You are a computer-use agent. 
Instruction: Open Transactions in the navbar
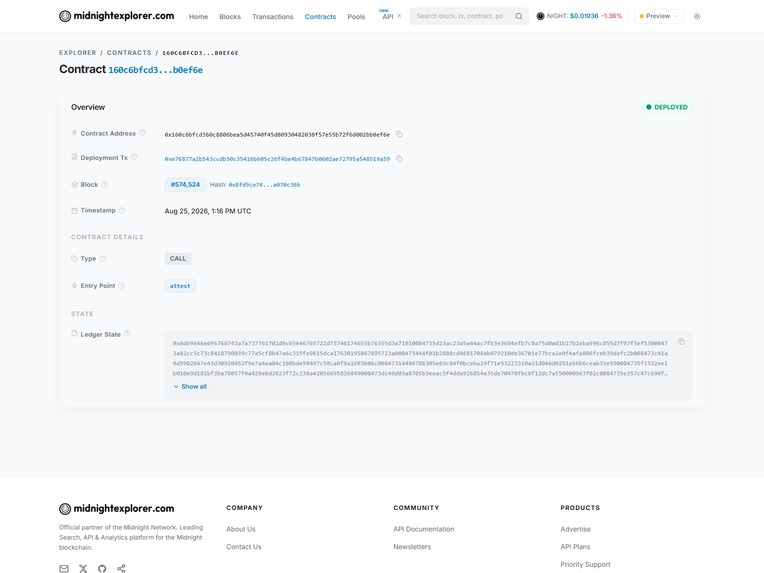[273, 17]
